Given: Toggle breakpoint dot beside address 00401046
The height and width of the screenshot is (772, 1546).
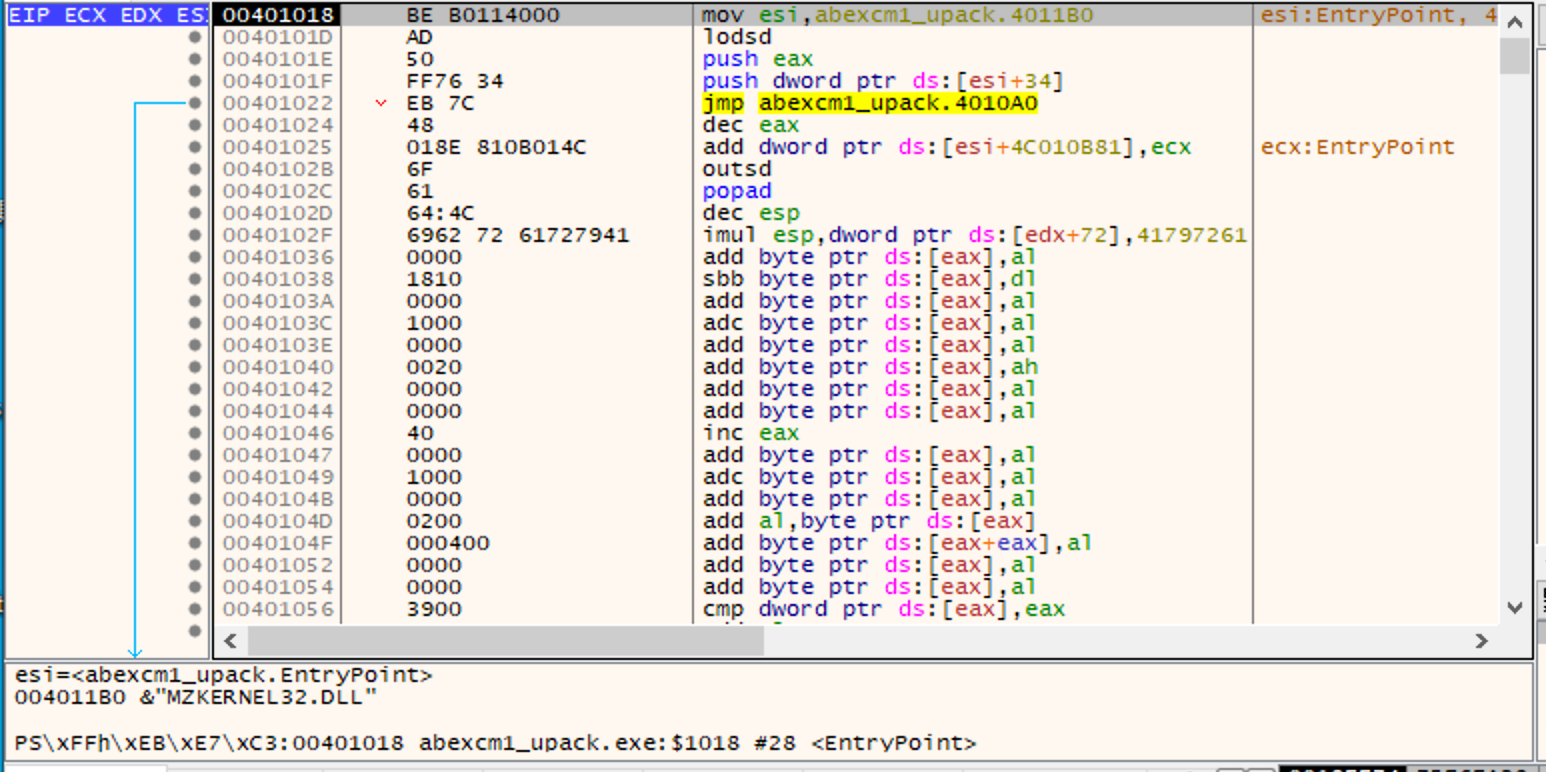Looking at the screenshot, I should click(x=195, y=433).
